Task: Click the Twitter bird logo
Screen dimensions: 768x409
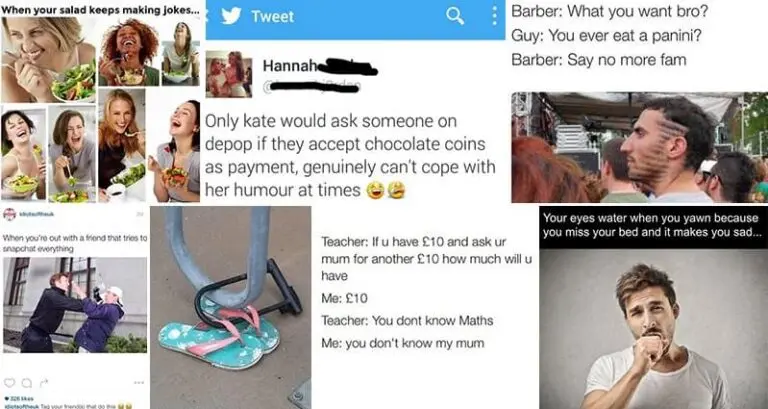Action: point(231,16)
